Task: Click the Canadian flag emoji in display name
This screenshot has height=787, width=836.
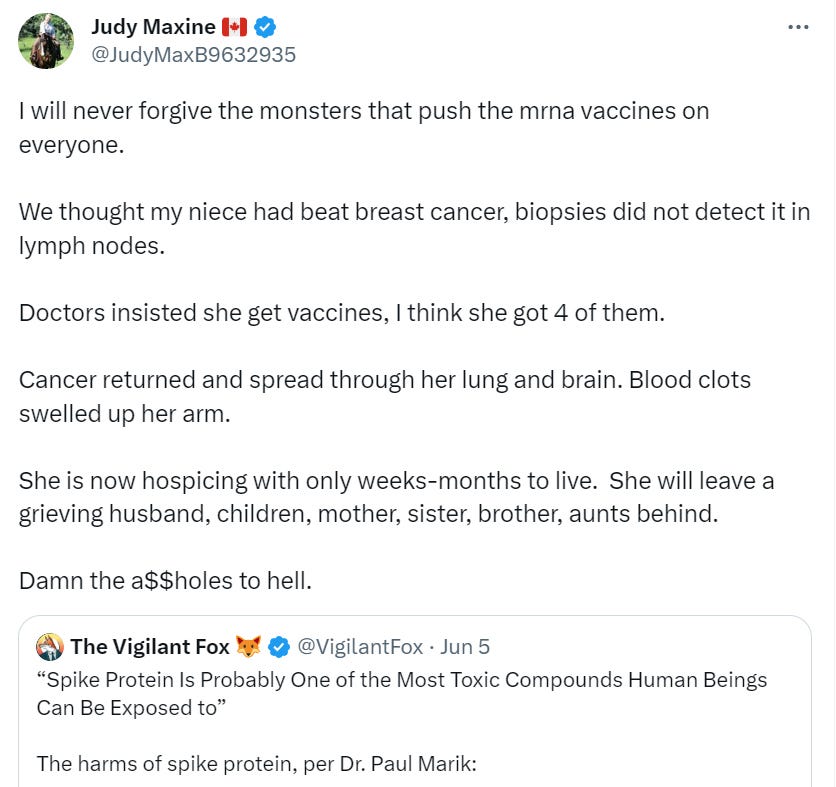Action: 234,27
